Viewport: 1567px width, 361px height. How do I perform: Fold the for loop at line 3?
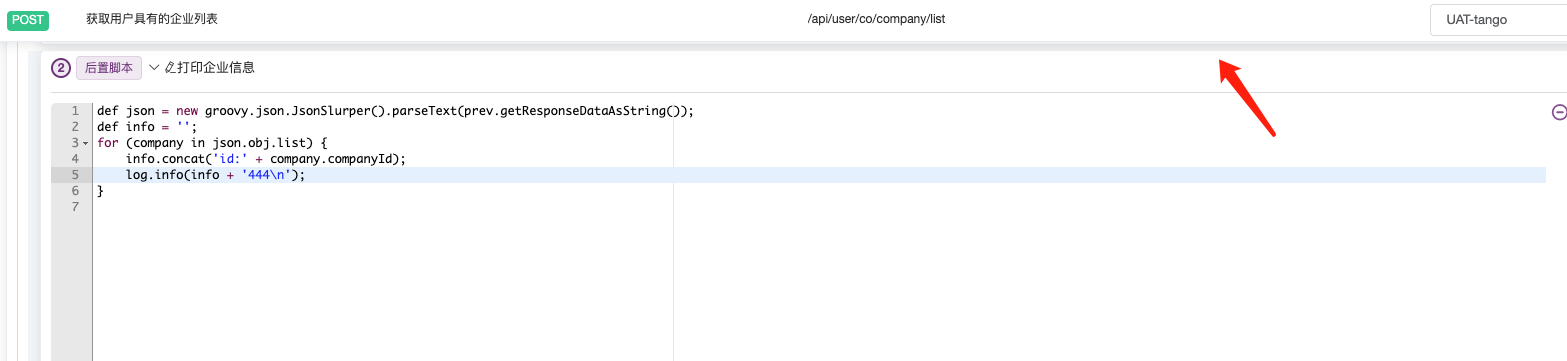(85, 144)
